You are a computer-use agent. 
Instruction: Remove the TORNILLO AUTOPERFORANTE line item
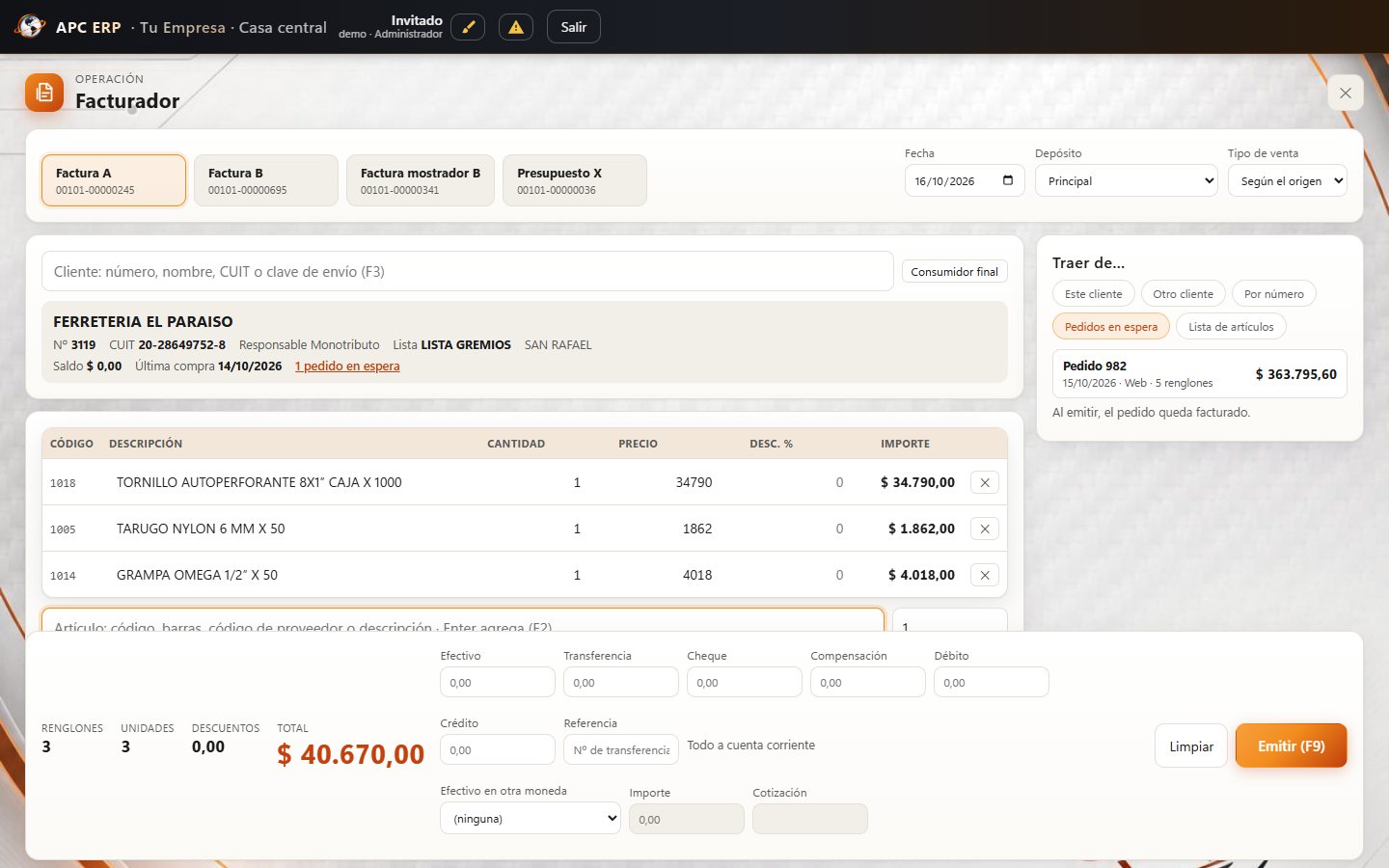[984, 482]
